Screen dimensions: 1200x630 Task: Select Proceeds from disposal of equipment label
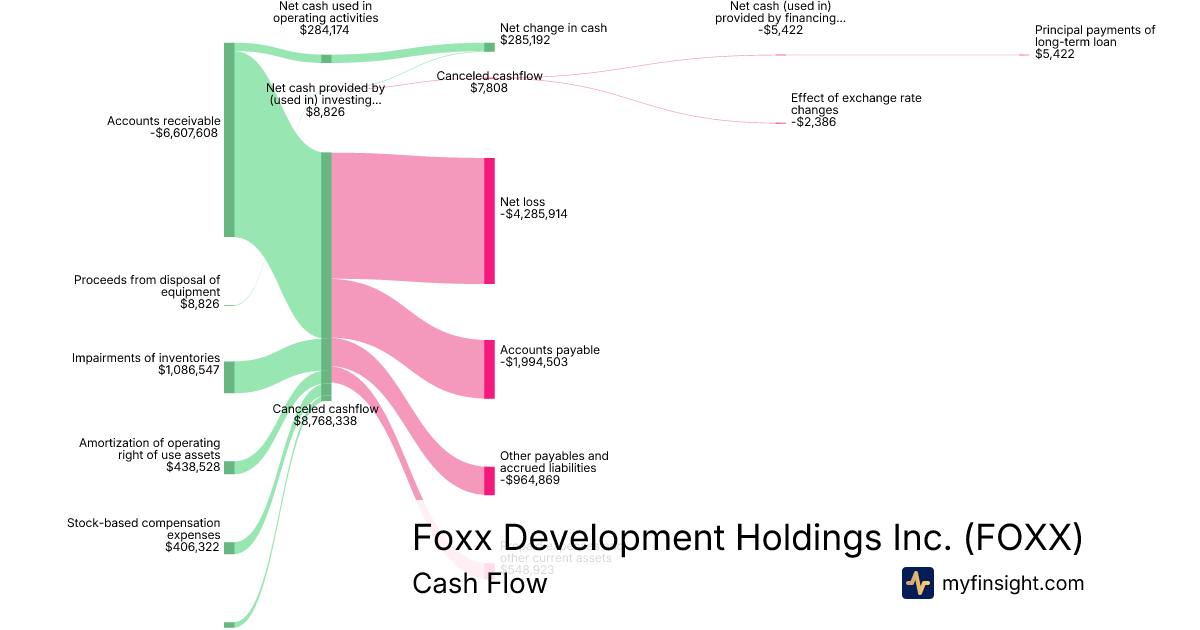tap(147, 292)
